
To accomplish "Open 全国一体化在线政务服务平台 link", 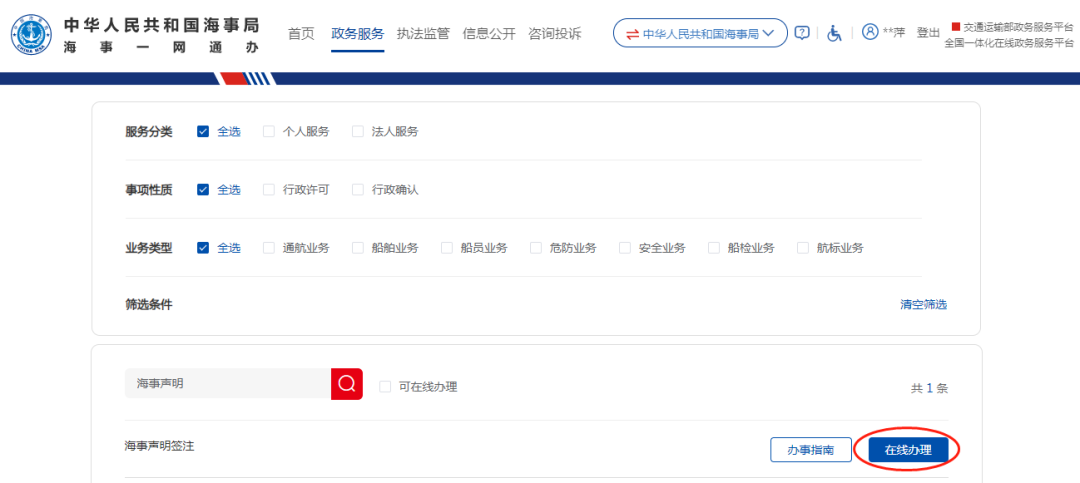I will tap(1009, 43).
